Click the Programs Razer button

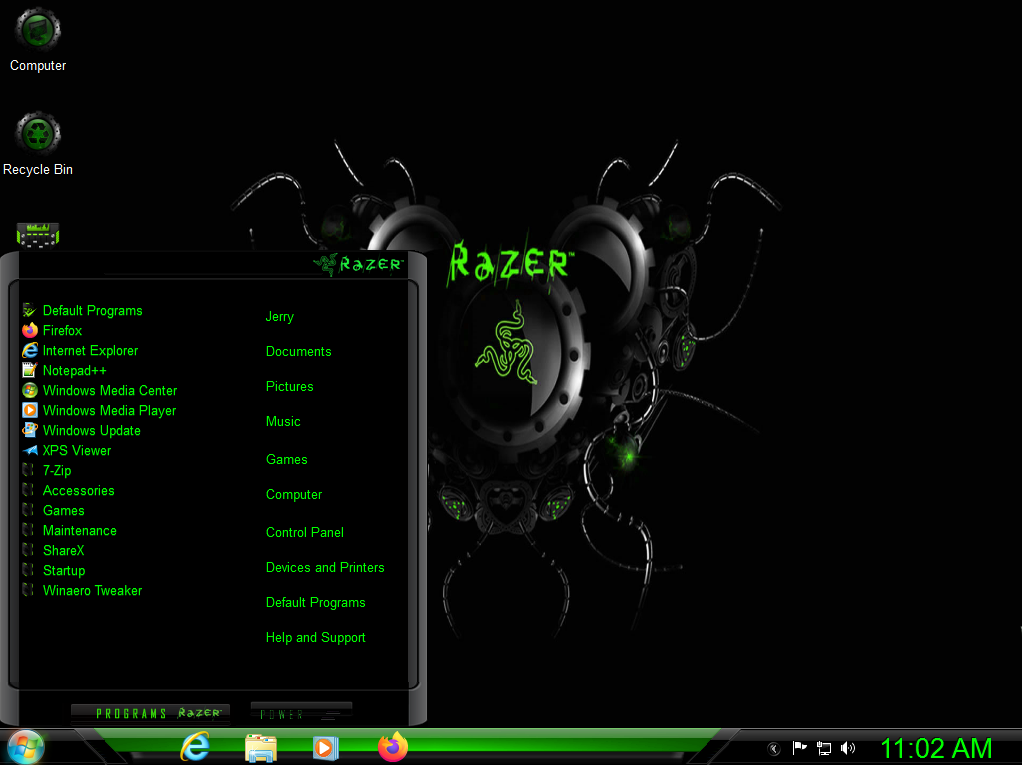pos(151,714)
